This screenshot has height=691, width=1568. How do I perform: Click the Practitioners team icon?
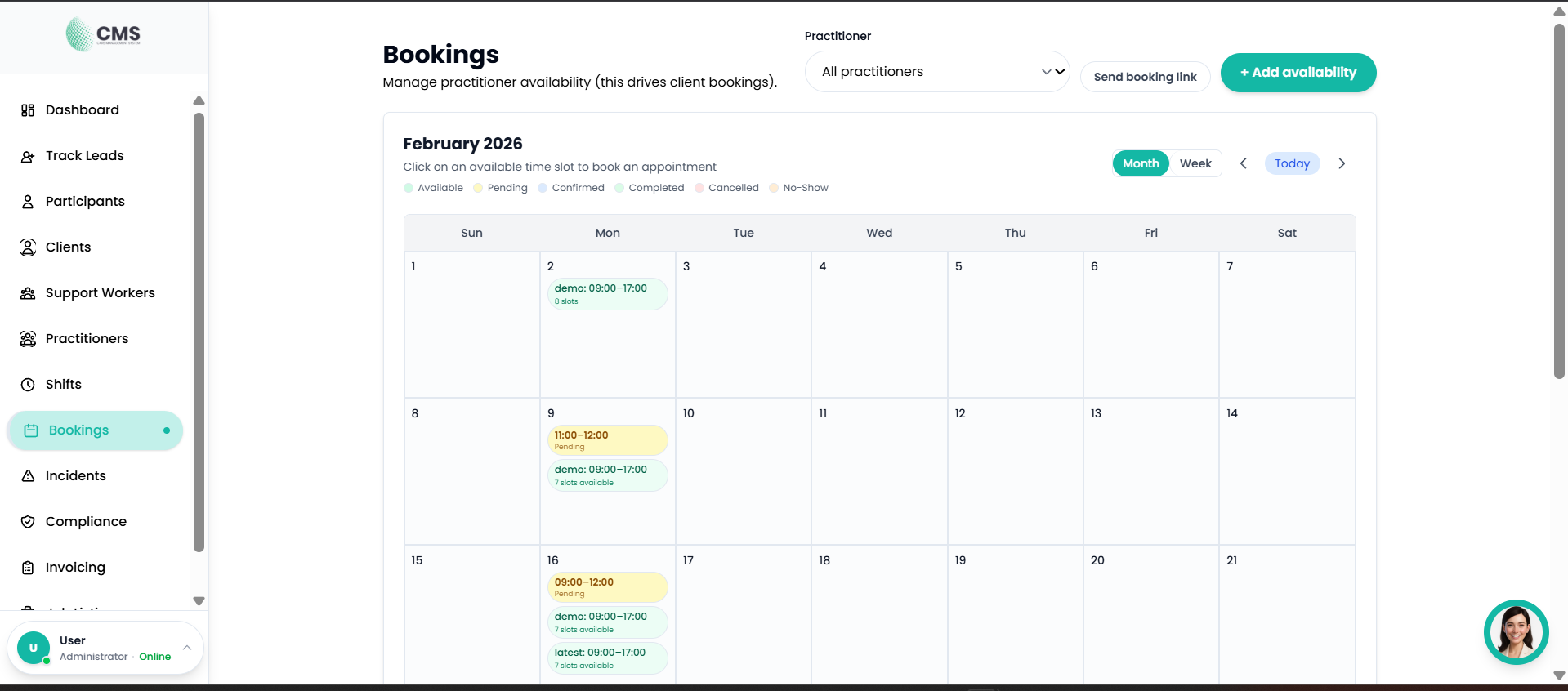coord(28,339)
